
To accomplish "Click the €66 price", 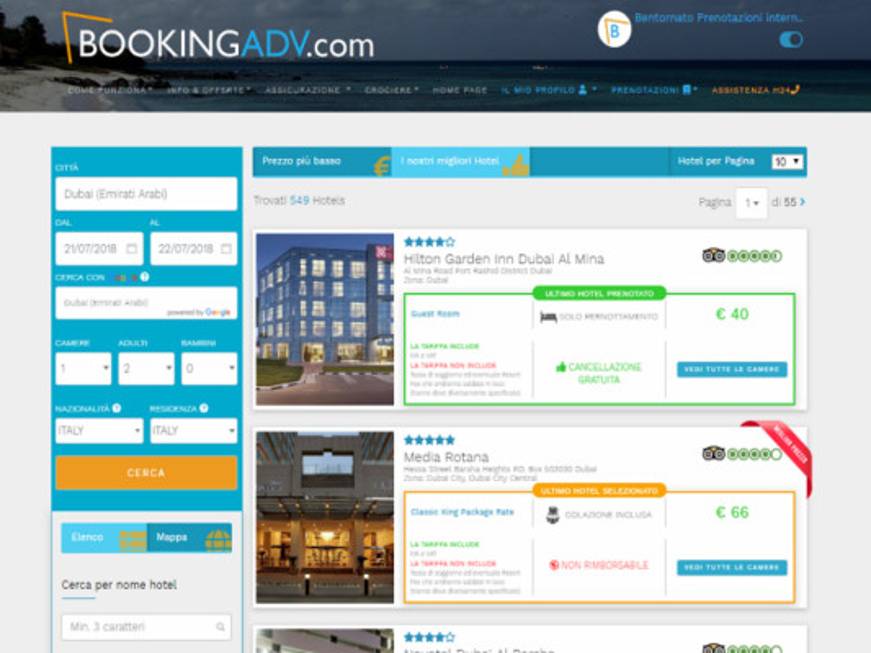I will point(732,513).
